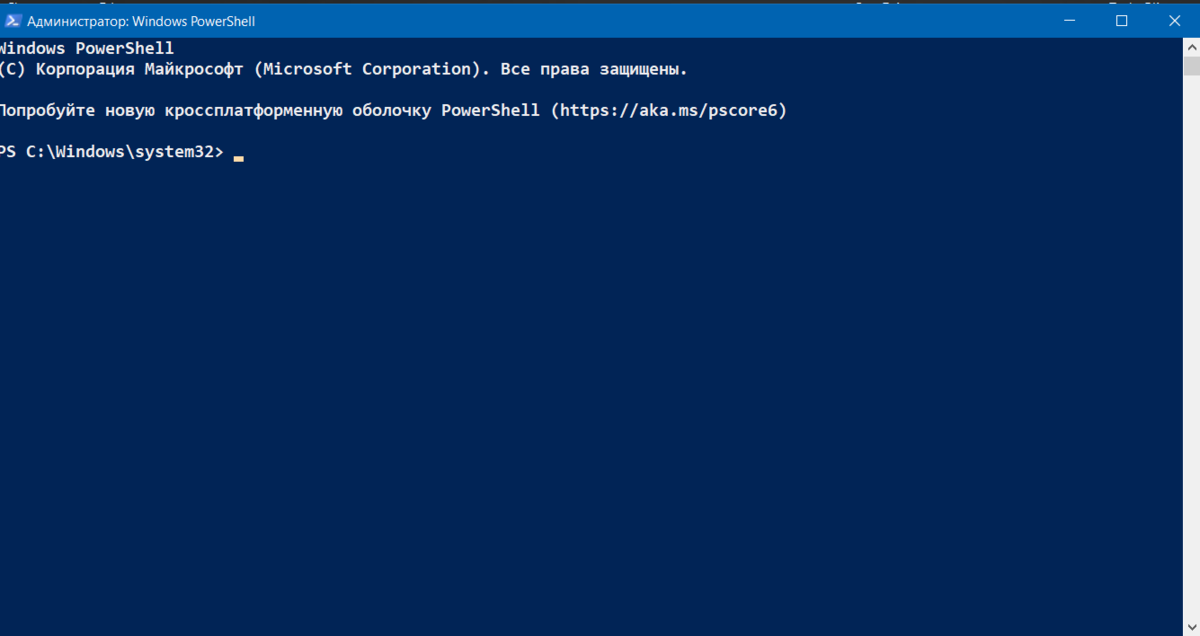The width and height of the screenshot is (1200, 636).
Task: Click the PS C:\Windows\system32> prompt text
Action: point(111,153)
